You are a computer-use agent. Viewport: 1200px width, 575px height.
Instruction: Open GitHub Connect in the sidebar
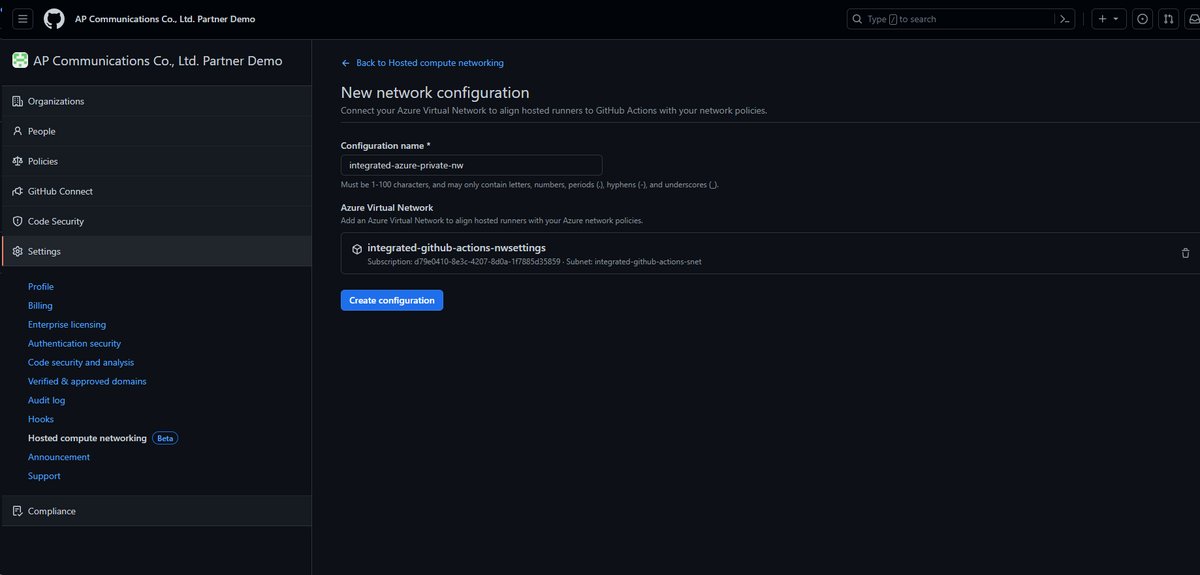point(156,191)
